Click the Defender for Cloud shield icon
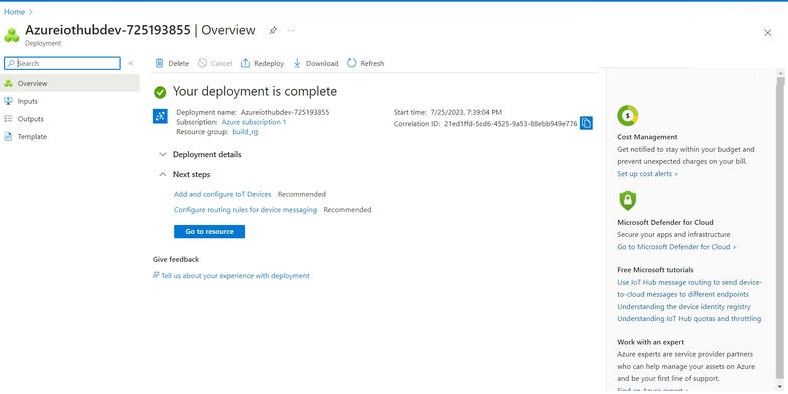This screenshot has height=394, width=788. (x=627, y=201)
